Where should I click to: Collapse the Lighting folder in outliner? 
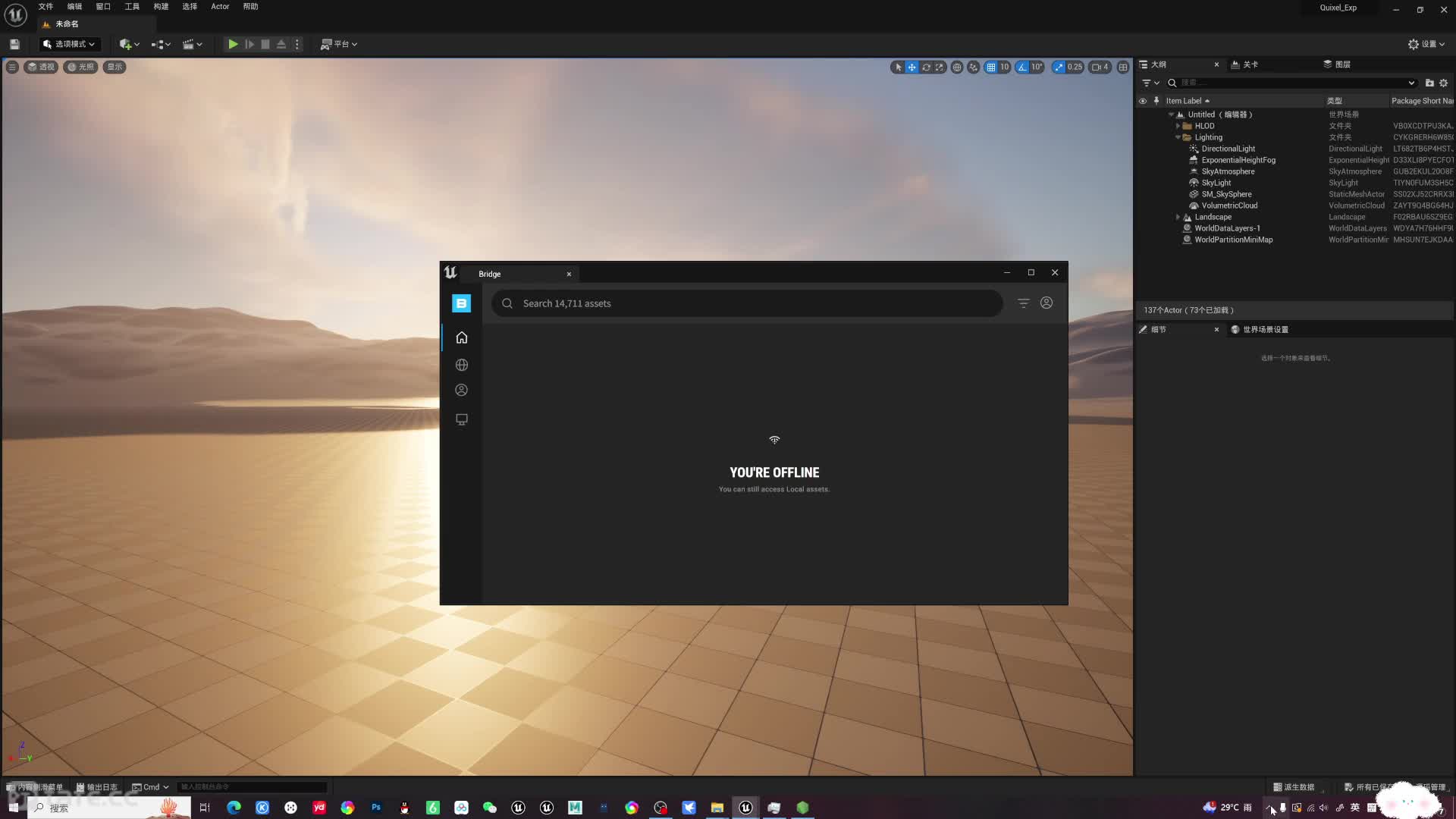coord(1178,137)
